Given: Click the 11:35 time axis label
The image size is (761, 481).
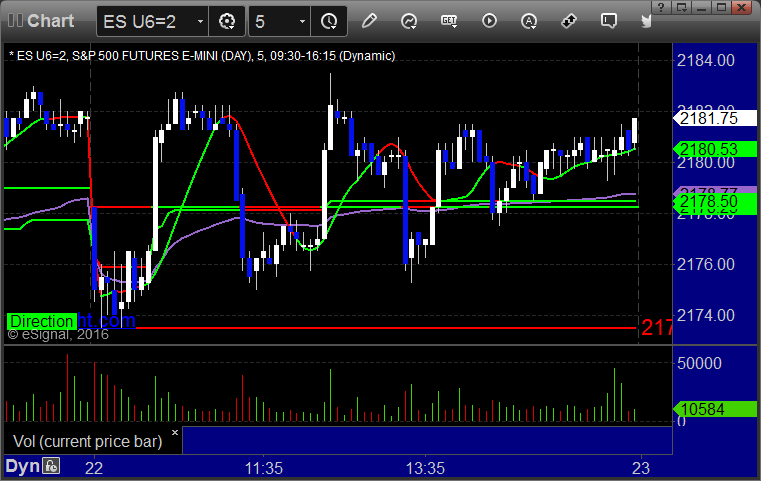Looking at the screenshot, I should pyautogui.click(x=264, y=468).
